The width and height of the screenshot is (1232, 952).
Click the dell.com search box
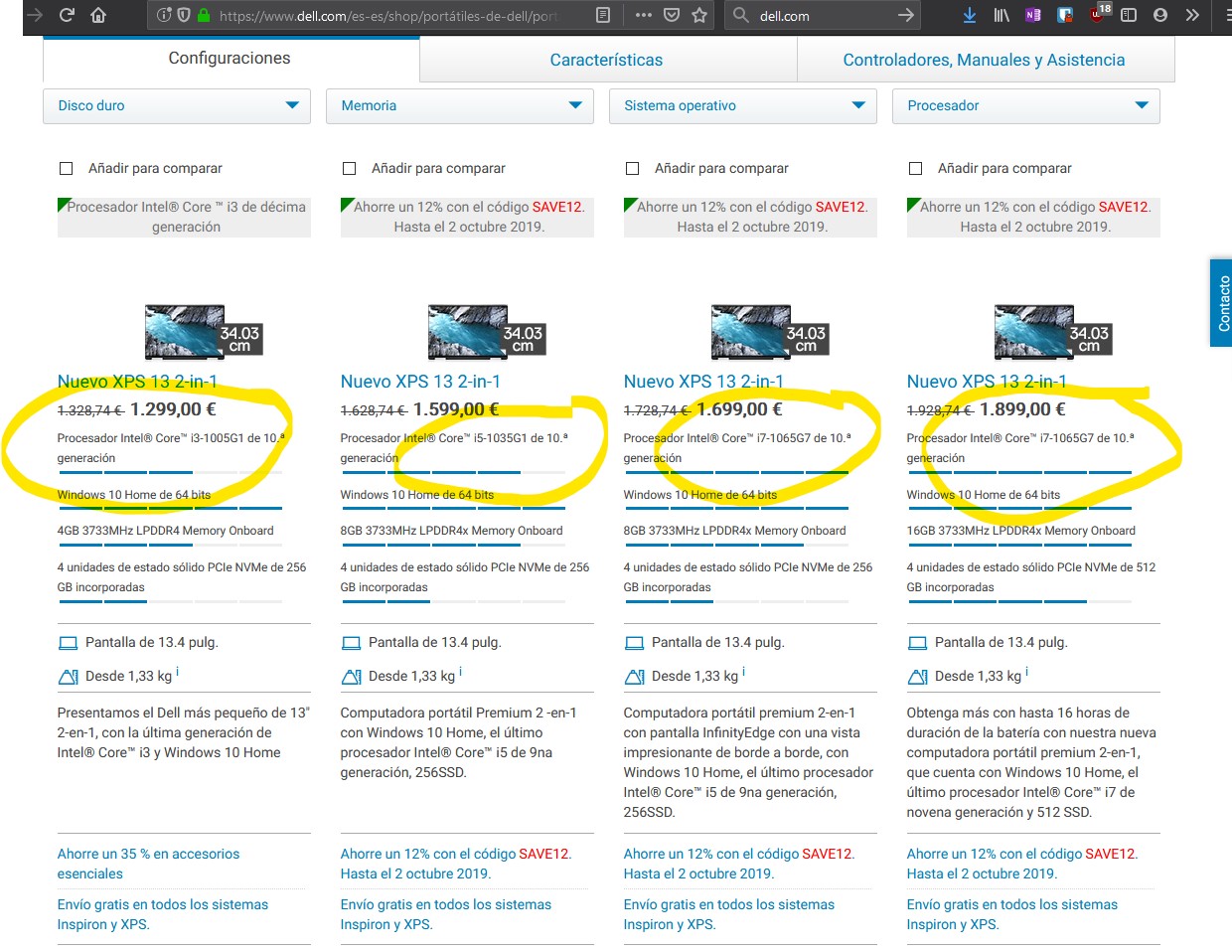[825, 15]
